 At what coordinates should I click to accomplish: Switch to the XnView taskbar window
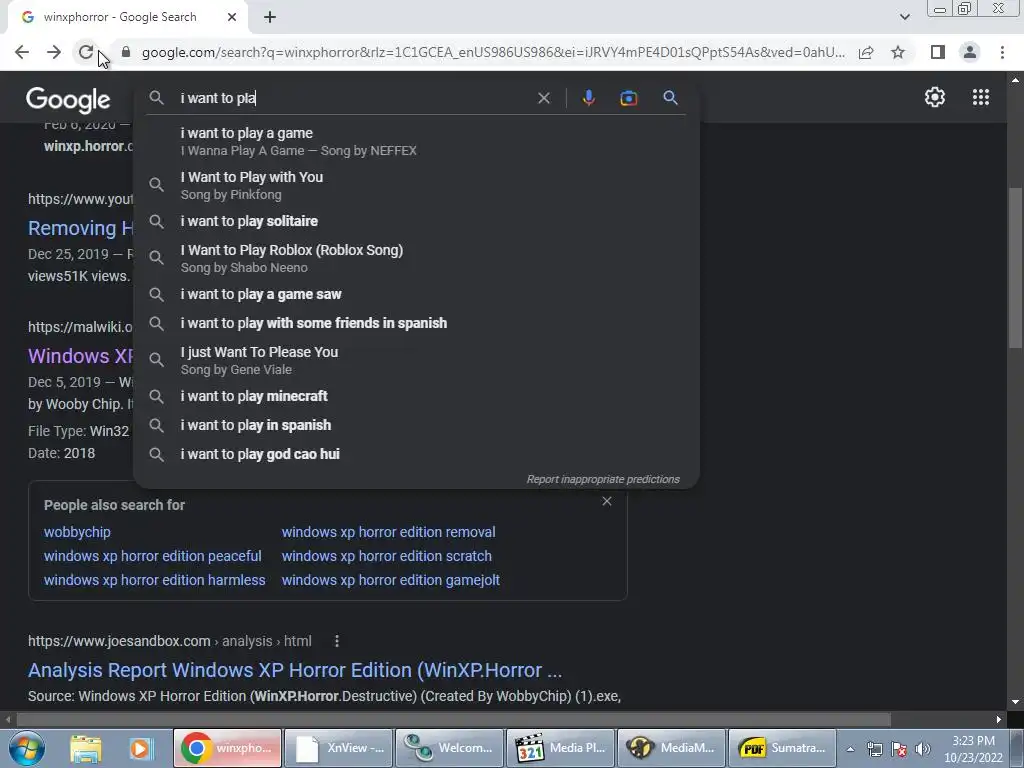(339, 748)
